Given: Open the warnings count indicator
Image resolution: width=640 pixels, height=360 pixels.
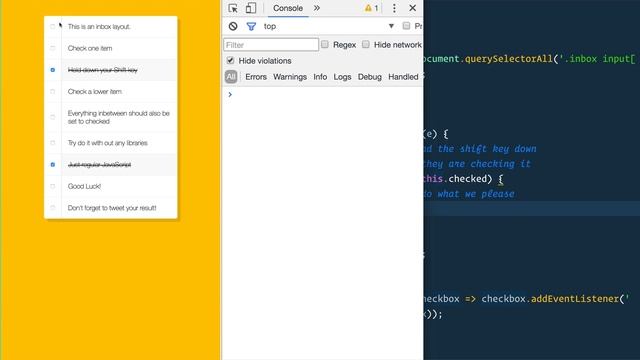Looking at the screenshot, I should 371,8.
